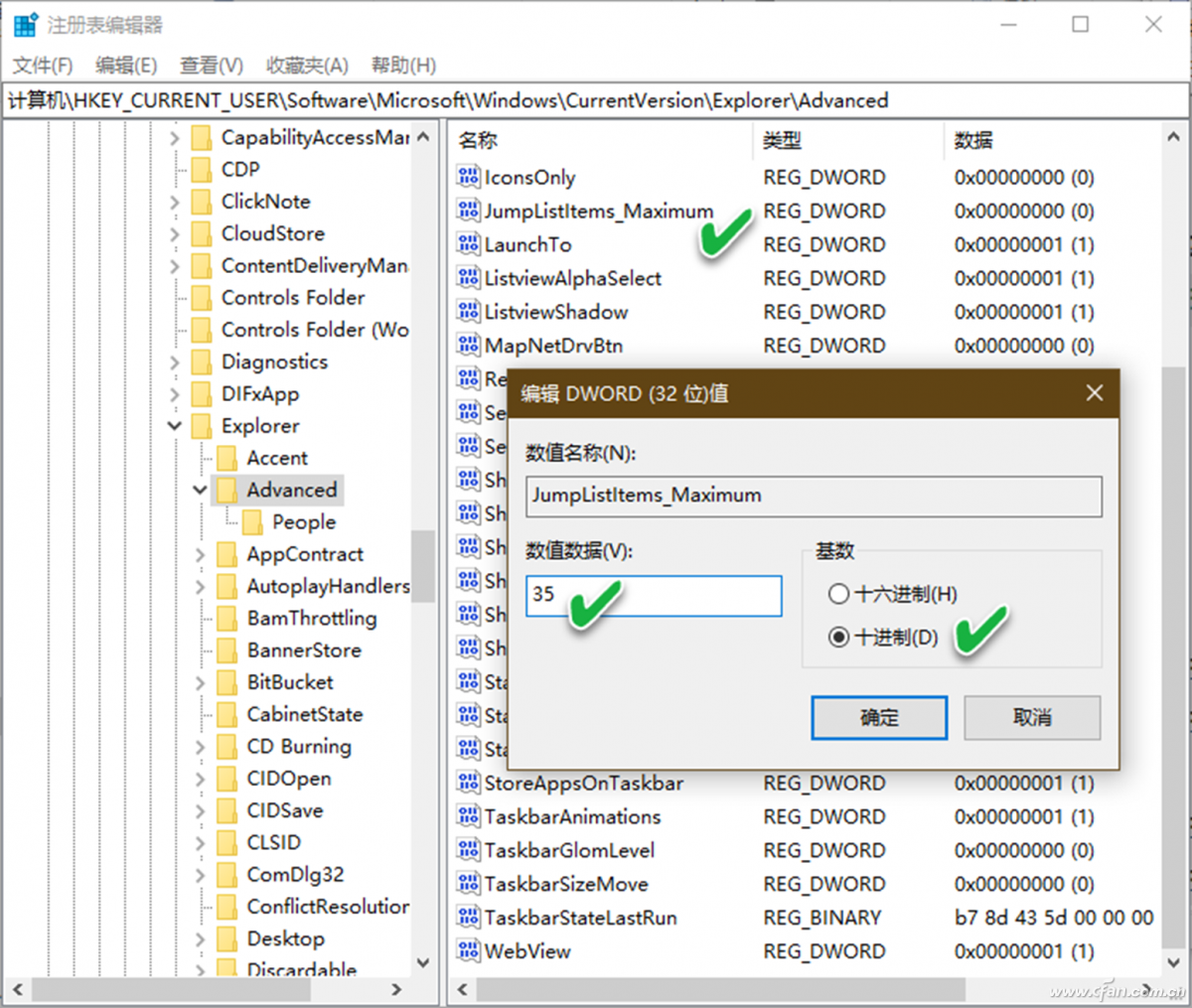Click the 取消 button
Image resolution: width=1192 pixels, height=1008 pixels.
[x=1031, y=717]
